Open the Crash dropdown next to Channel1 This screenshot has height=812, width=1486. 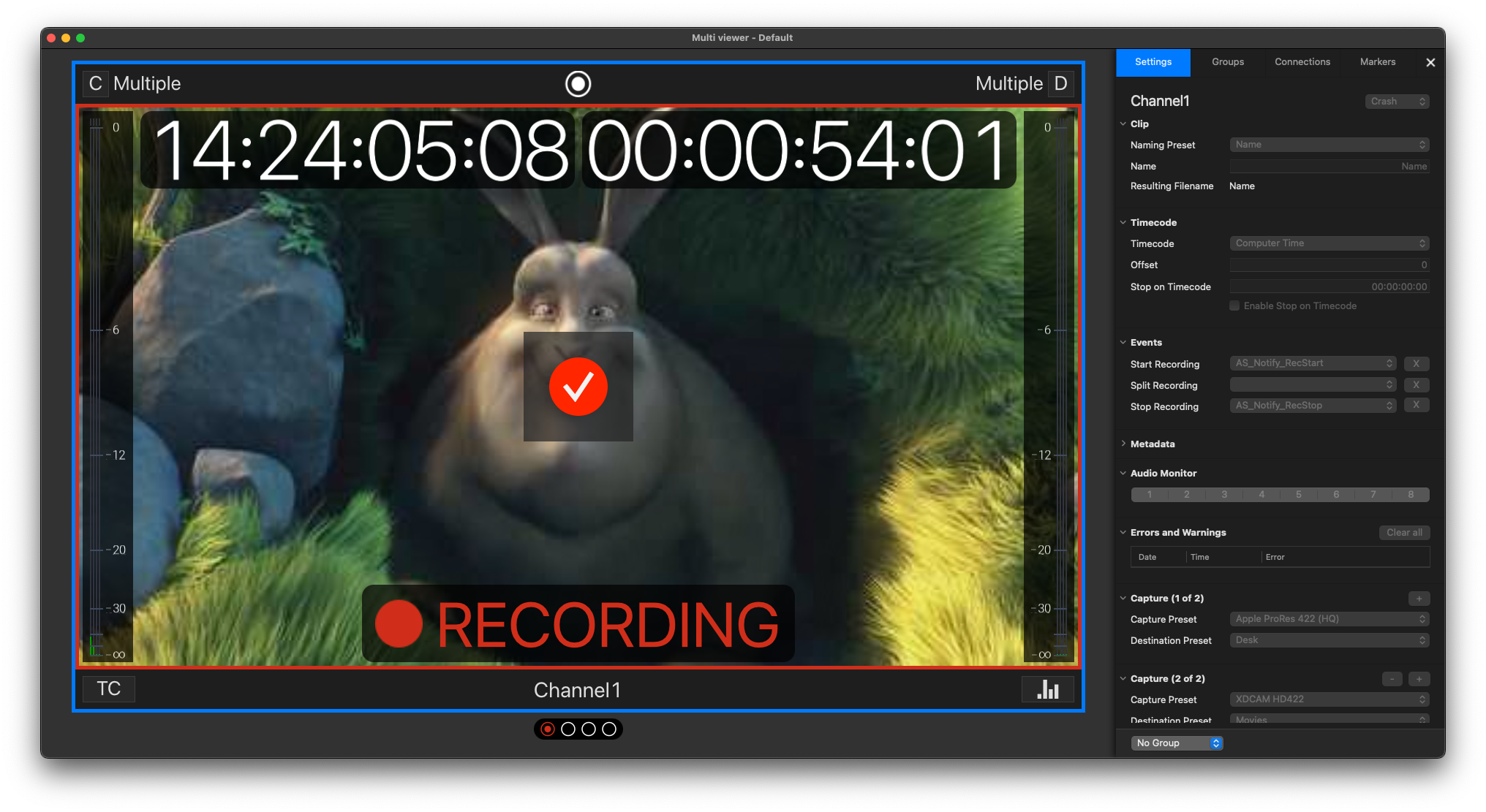pyautogui.click(x=1397, y=102)
